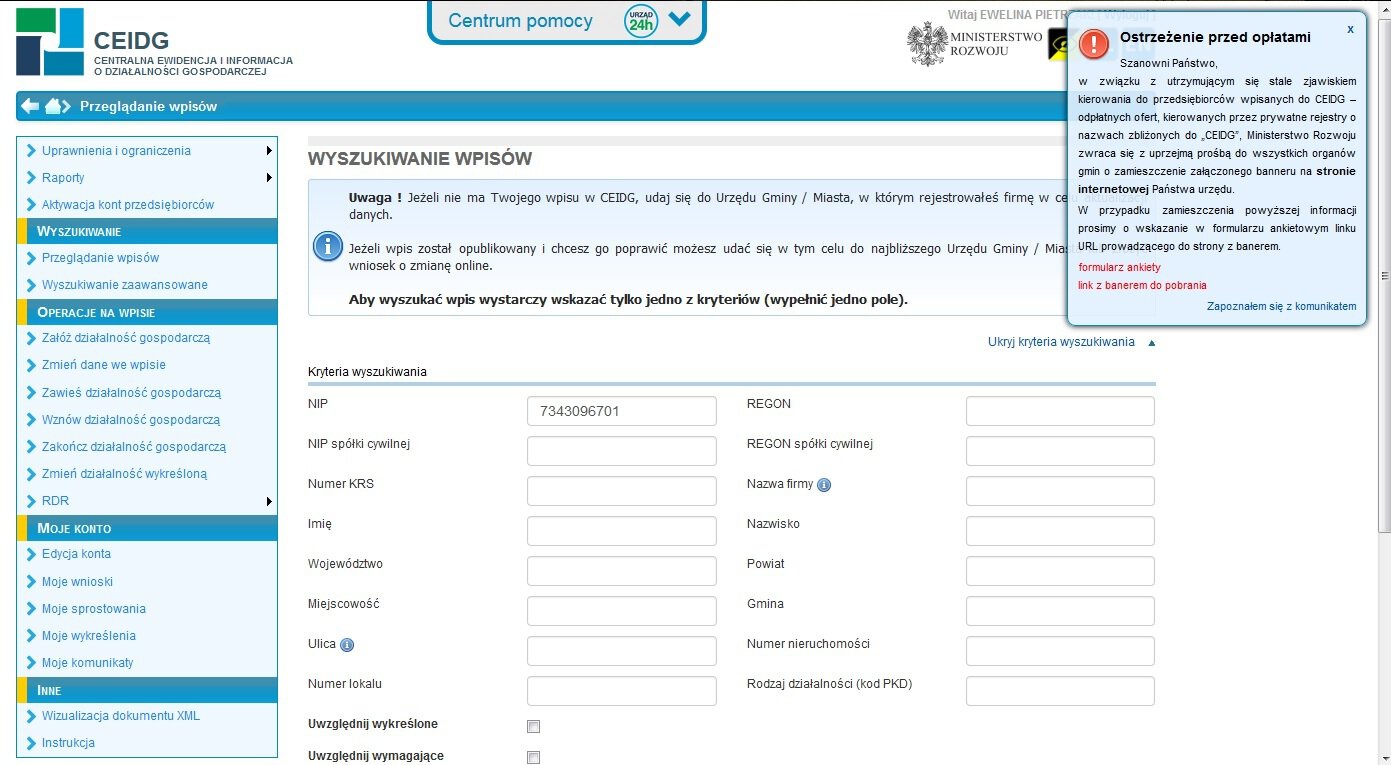1391x765 pixels.
Task: Close the Ostrzeżenie przed opłatami popup
Action: pos(1350,29)
